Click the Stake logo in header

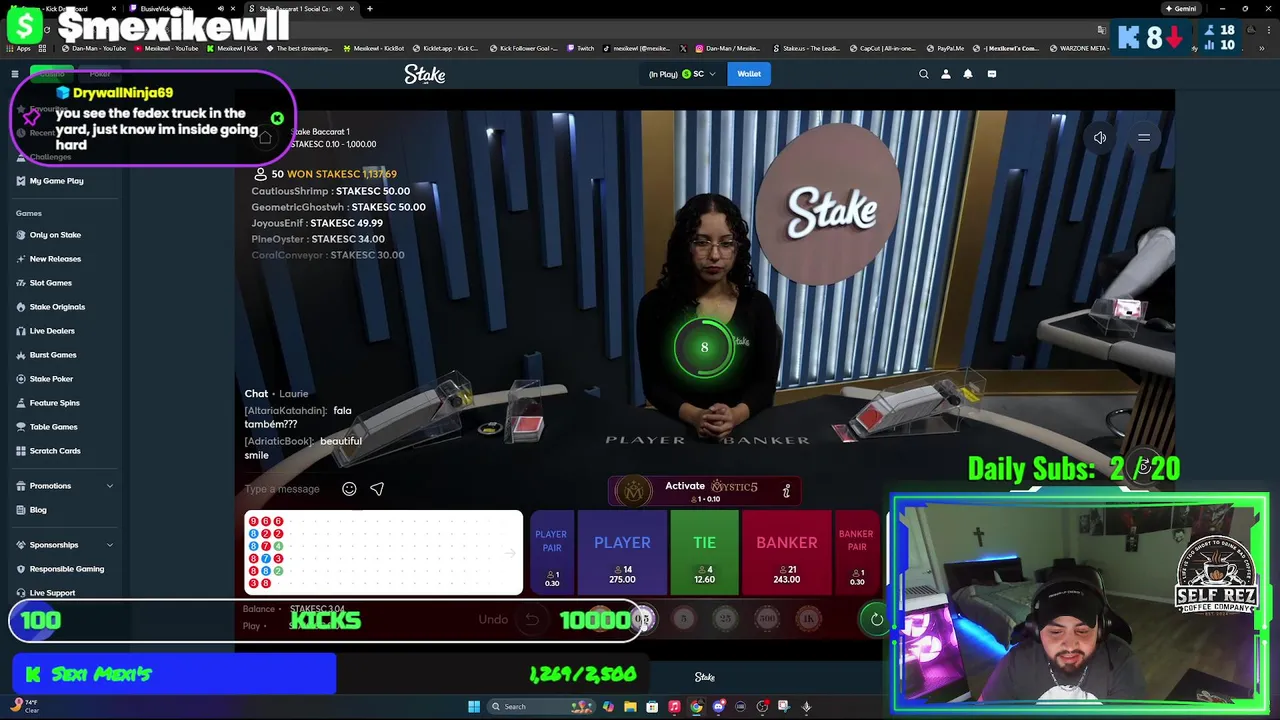click(x=425, y=74)
